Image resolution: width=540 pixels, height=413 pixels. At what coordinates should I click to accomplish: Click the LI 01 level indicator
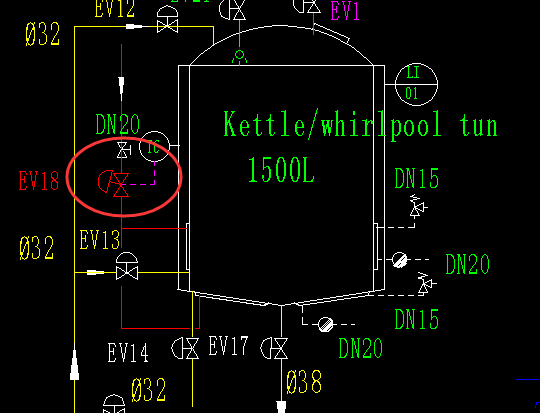coord(416,84)
